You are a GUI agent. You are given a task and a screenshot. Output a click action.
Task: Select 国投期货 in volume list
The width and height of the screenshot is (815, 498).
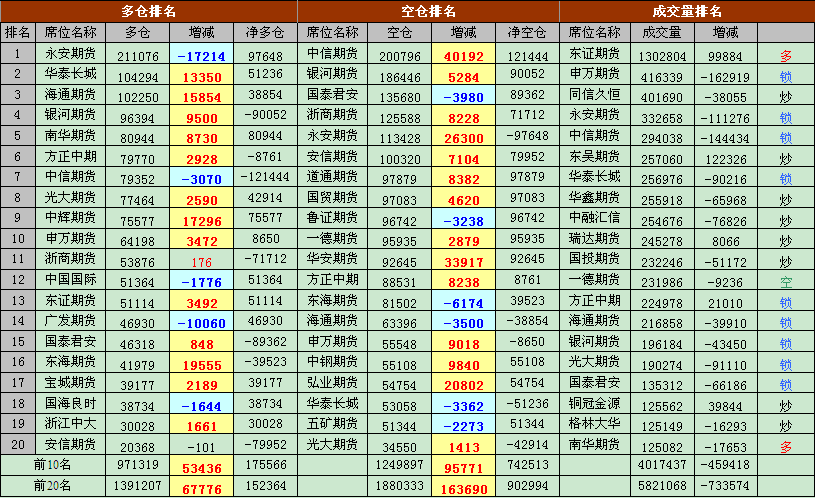(595, 259)
